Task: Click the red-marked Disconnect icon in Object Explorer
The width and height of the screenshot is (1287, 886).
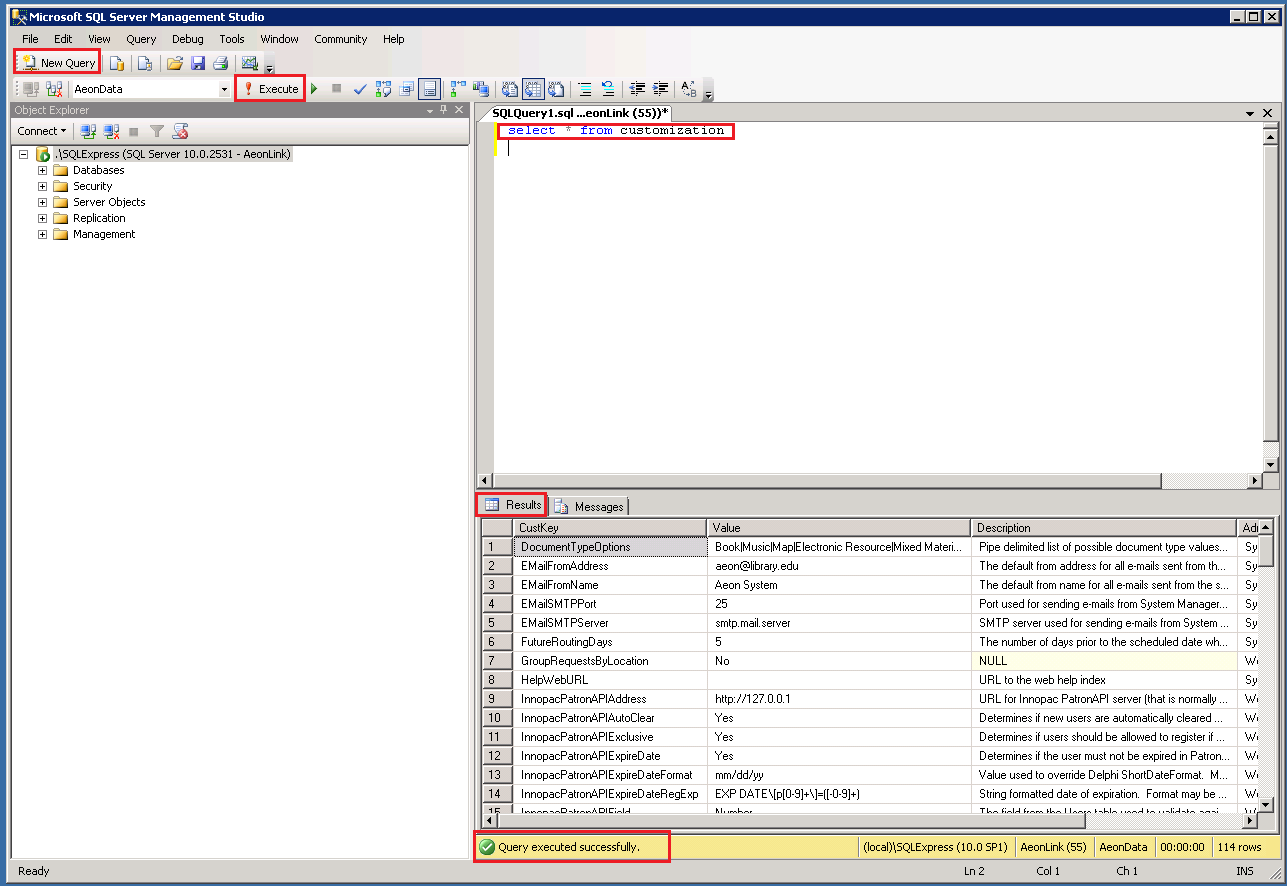Action: coord(111,131)
